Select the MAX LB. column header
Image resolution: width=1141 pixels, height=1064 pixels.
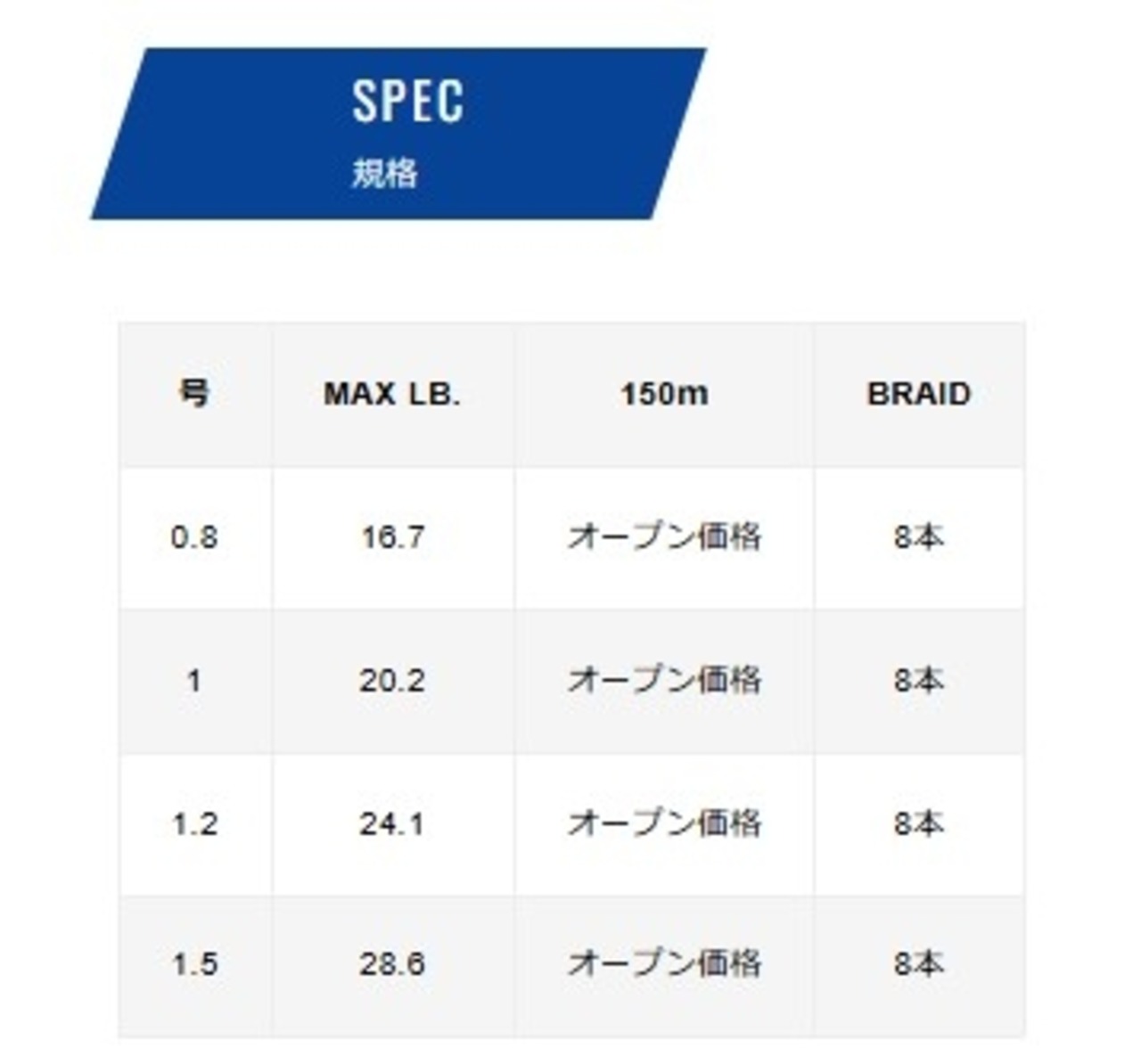(392, 394)
